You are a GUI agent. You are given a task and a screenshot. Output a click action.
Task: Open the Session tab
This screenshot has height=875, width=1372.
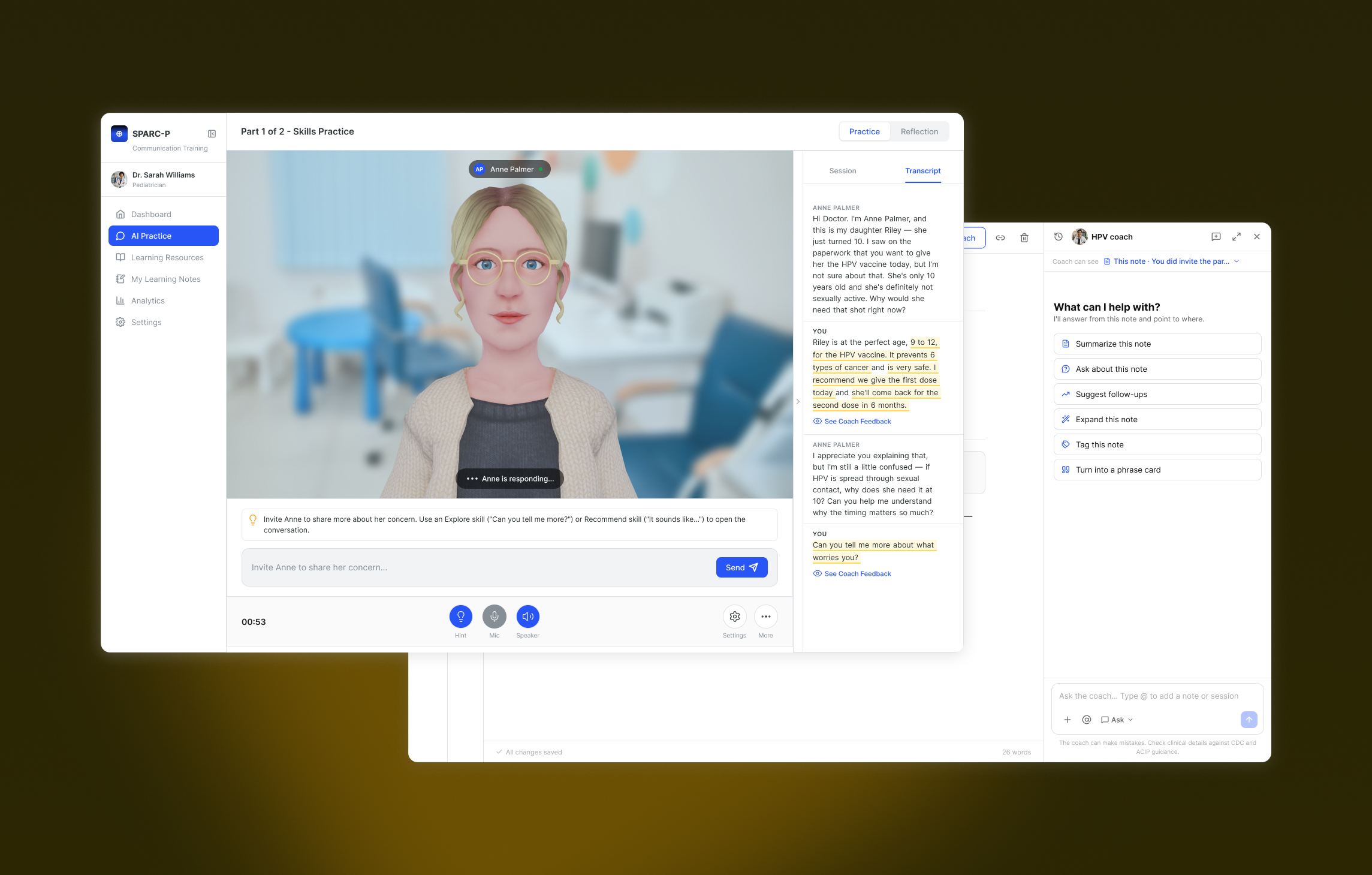click(842, 171)
